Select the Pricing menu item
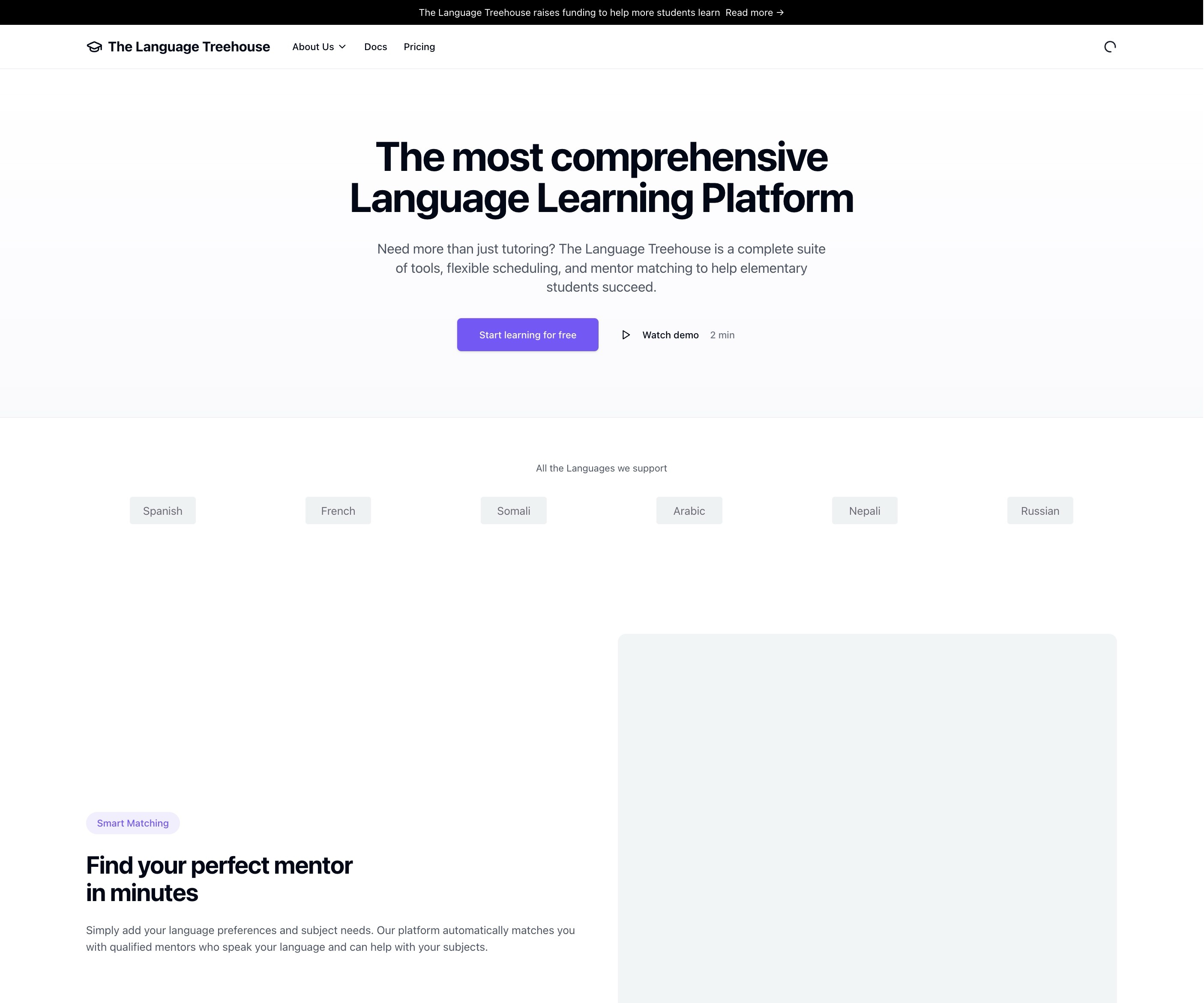This screenshot has height=1003, width=1204. [x=419, y=46]
